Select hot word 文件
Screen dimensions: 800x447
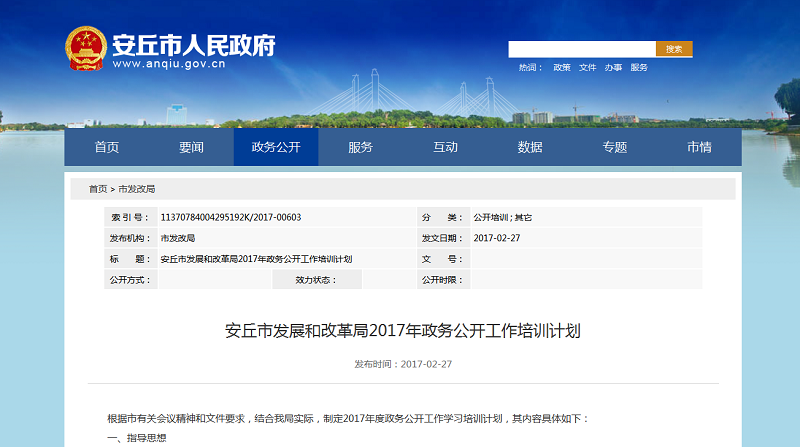click(x=587, y=67)
